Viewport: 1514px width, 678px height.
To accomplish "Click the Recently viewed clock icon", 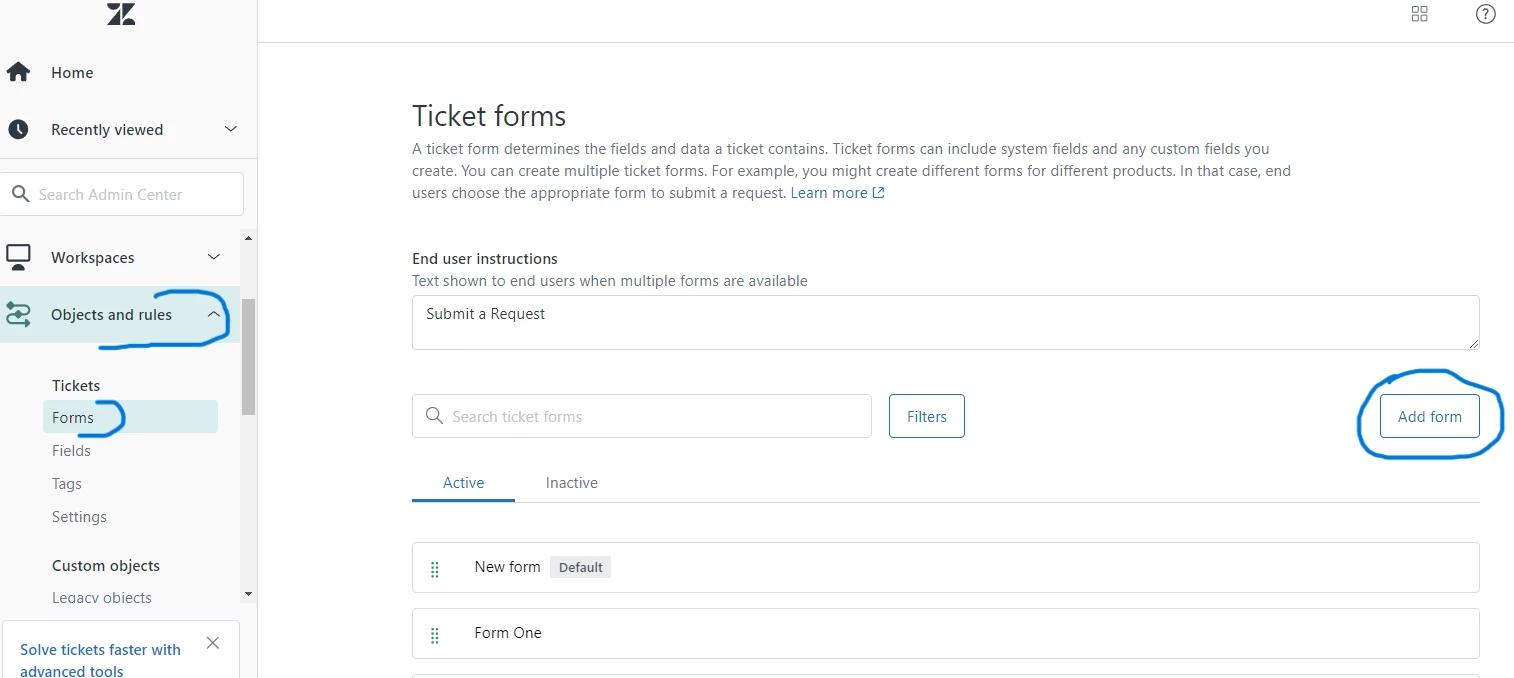I will 18,129.
